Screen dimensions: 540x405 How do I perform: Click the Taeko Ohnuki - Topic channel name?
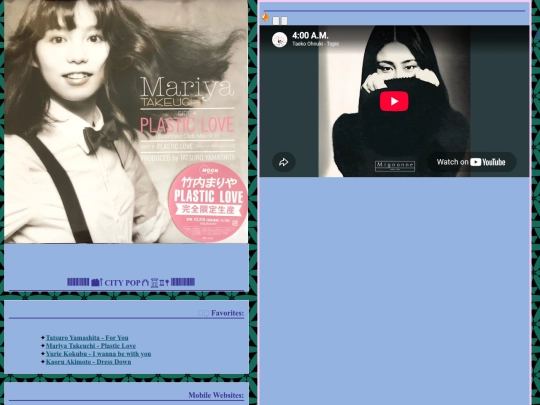pyautogui.click(x=315, y=44)
